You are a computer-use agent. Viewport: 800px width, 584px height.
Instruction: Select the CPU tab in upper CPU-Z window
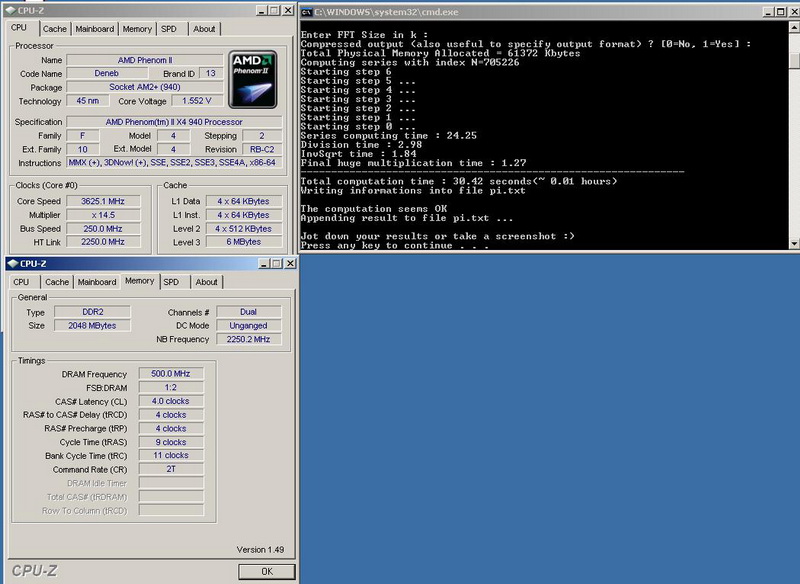tap(19, 28)
